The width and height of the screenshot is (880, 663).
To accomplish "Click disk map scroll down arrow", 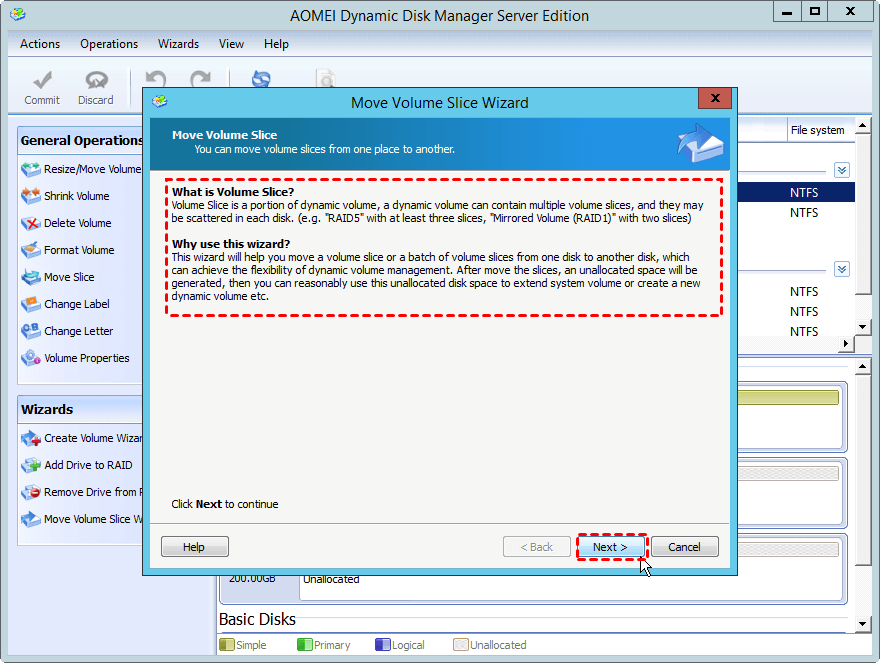I will tap(863, 624).
